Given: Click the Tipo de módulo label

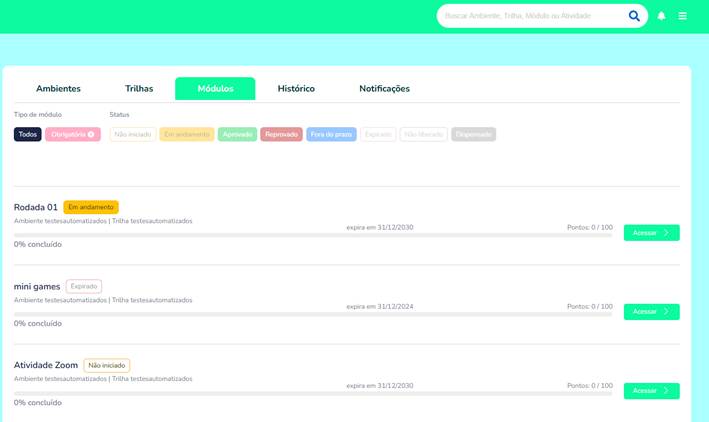Looking at the screenshot, I should tap(38, 115).
